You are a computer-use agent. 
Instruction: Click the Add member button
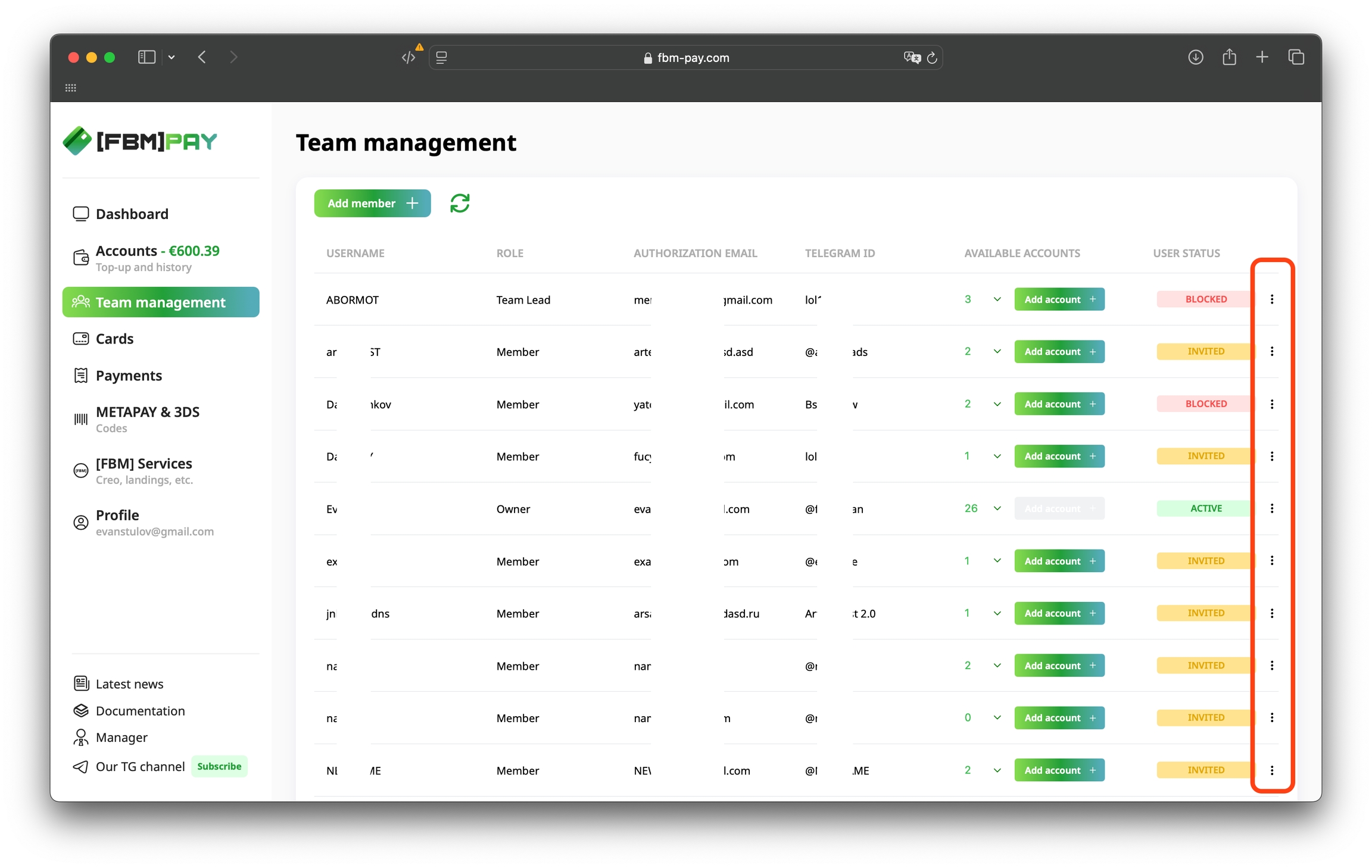372,204
